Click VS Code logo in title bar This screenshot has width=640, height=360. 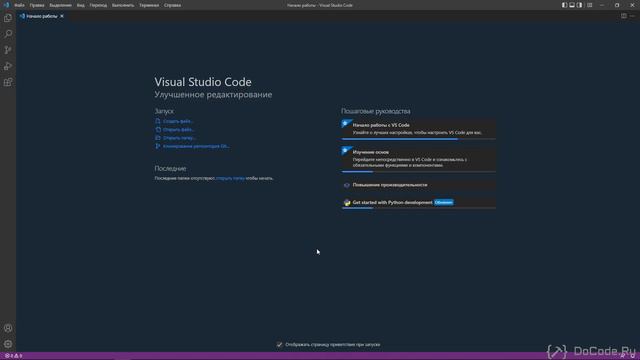[x=6, y=5]
